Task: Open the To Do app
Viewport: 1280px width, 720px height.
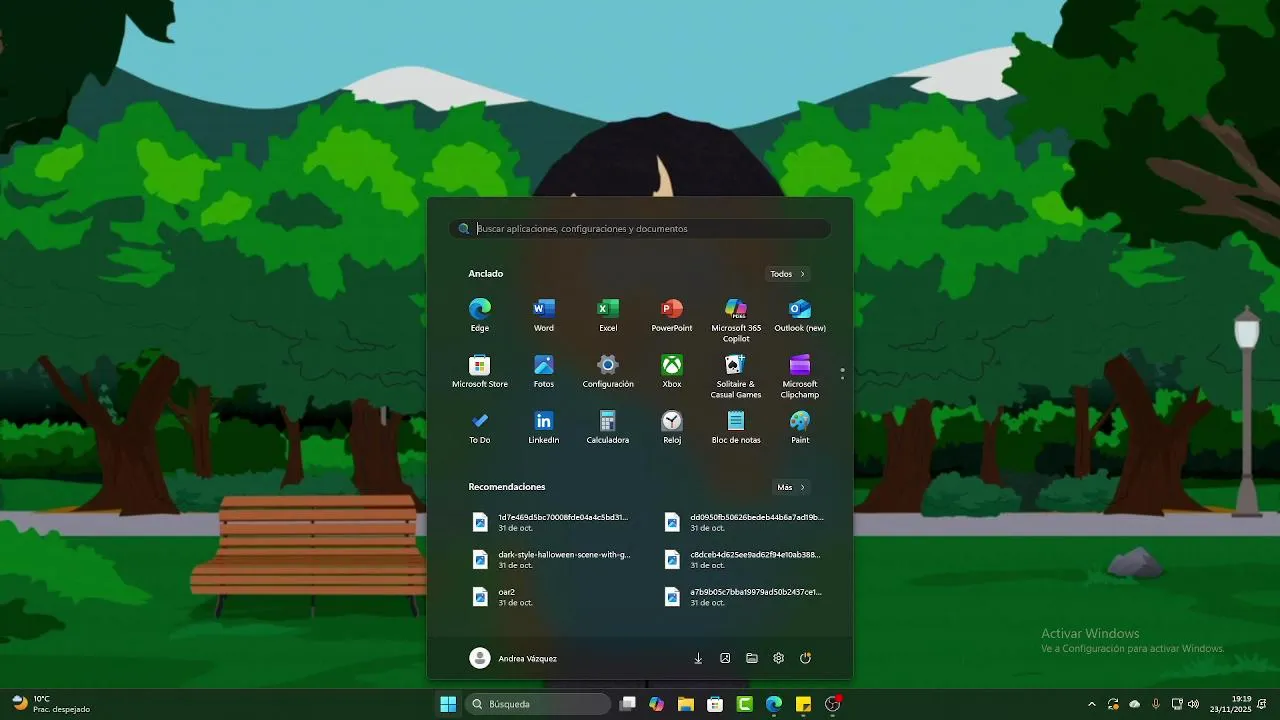Action: click(480, 426)
